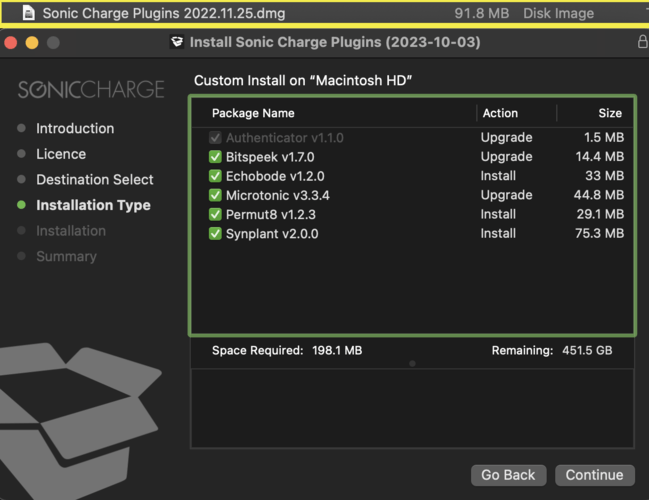Select the Echobode v1.2.0 package name

coord(275,176)
